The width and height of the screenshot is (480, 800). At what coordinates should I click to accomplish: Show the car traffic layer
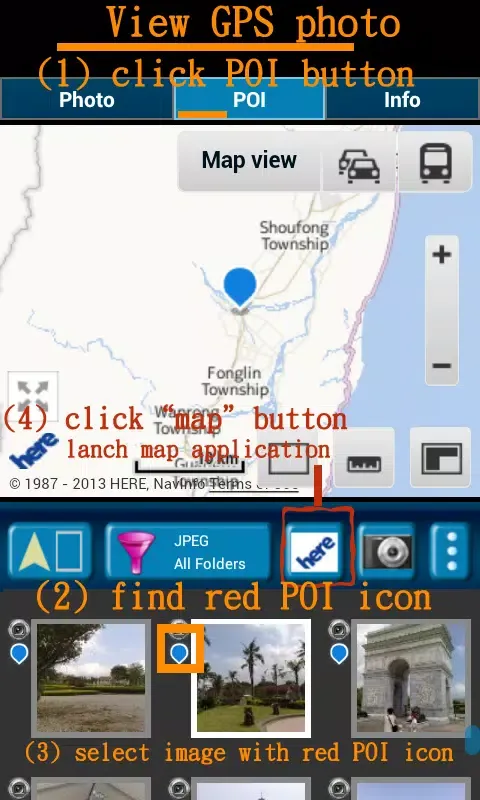[x=360, y=164]
